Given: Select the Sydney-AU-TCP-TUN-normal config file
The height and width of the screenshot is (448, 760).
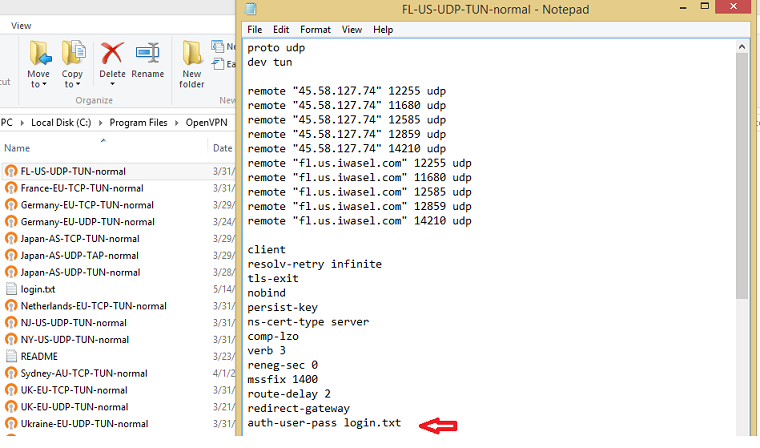Looking at the screenshot, I should (84, 373).
